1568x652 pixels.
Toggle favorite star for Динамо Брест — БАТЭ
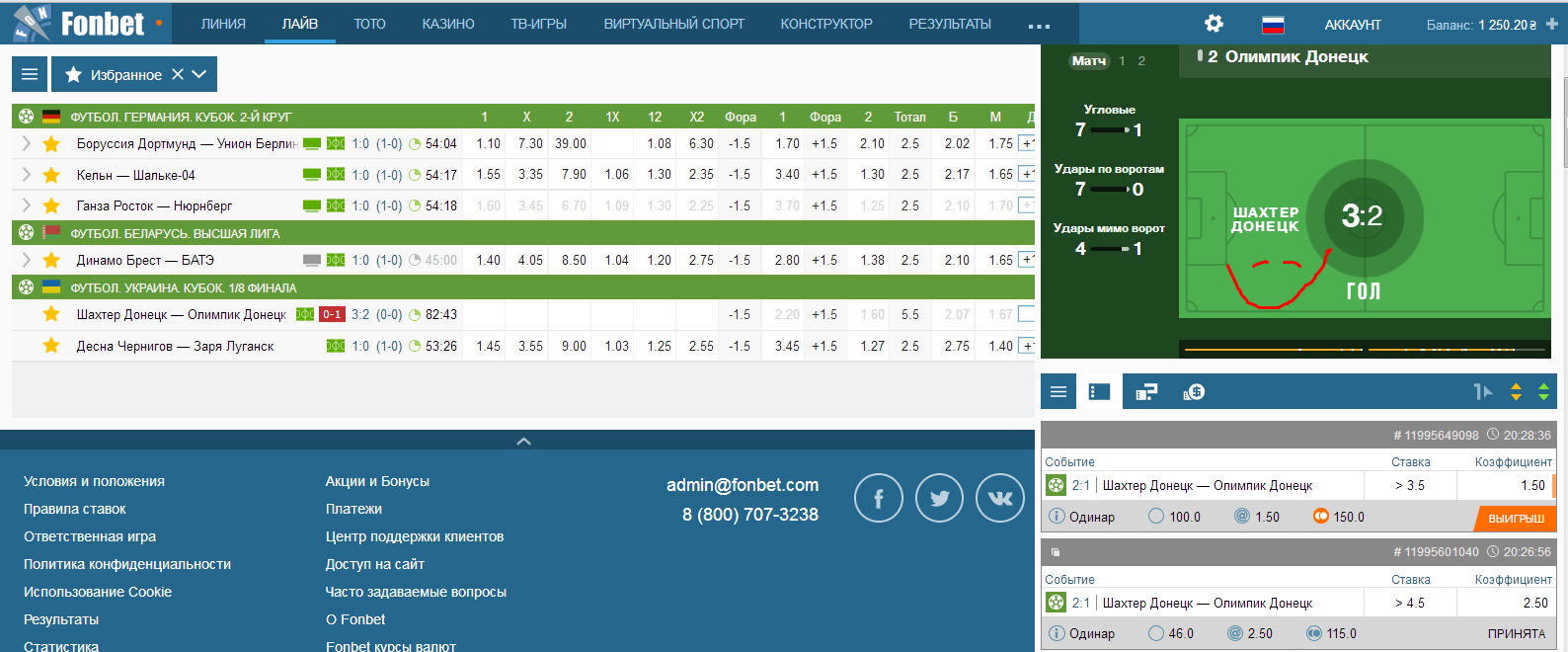pyautogui.click(x=51, y=261)
